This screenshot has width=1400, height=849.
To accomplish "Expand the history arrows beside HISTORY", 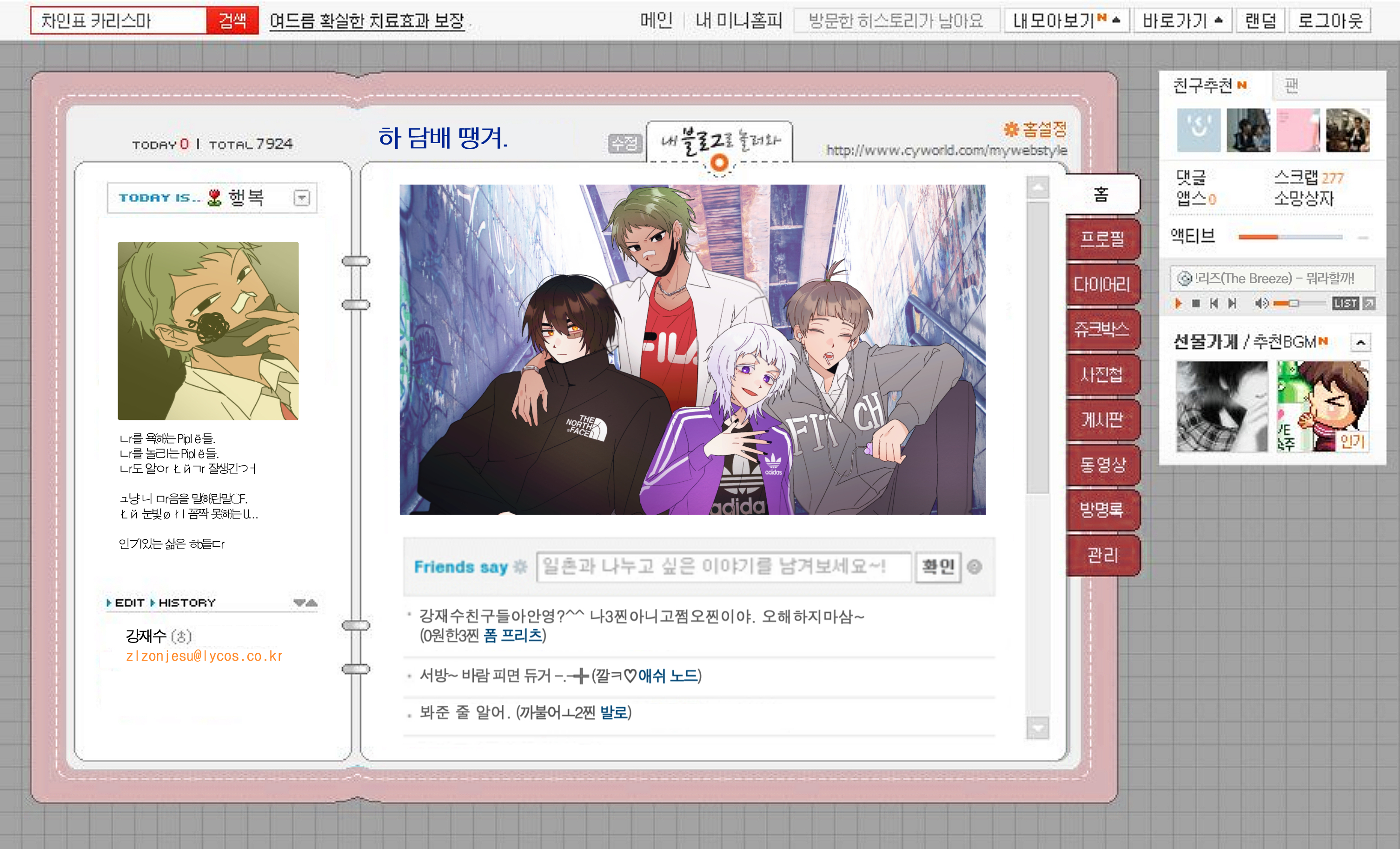I will 305,603.
